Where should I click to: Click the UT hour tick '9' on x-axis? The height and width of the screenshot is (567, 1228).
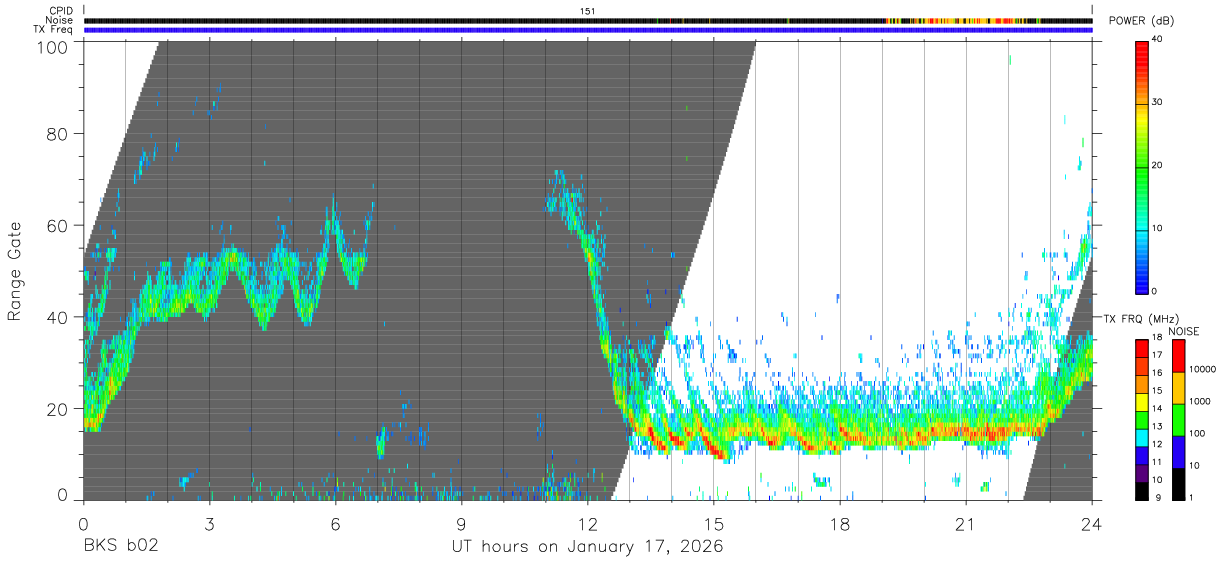pos(461,523)
